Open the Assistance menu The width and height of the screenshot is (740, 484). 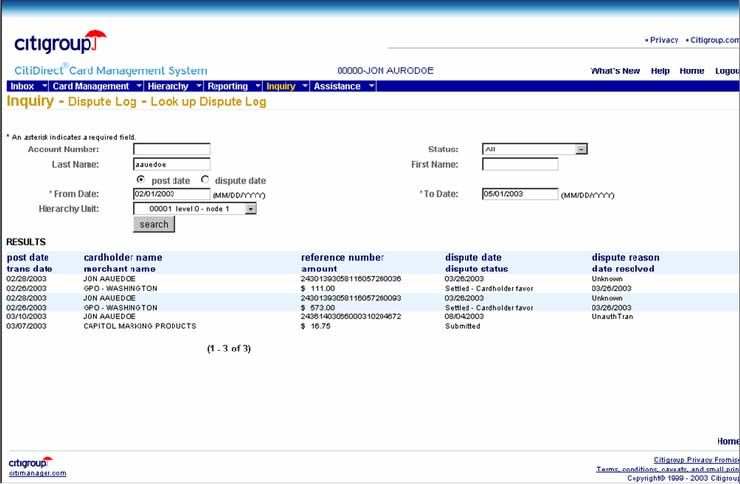[x=337, y=86]
